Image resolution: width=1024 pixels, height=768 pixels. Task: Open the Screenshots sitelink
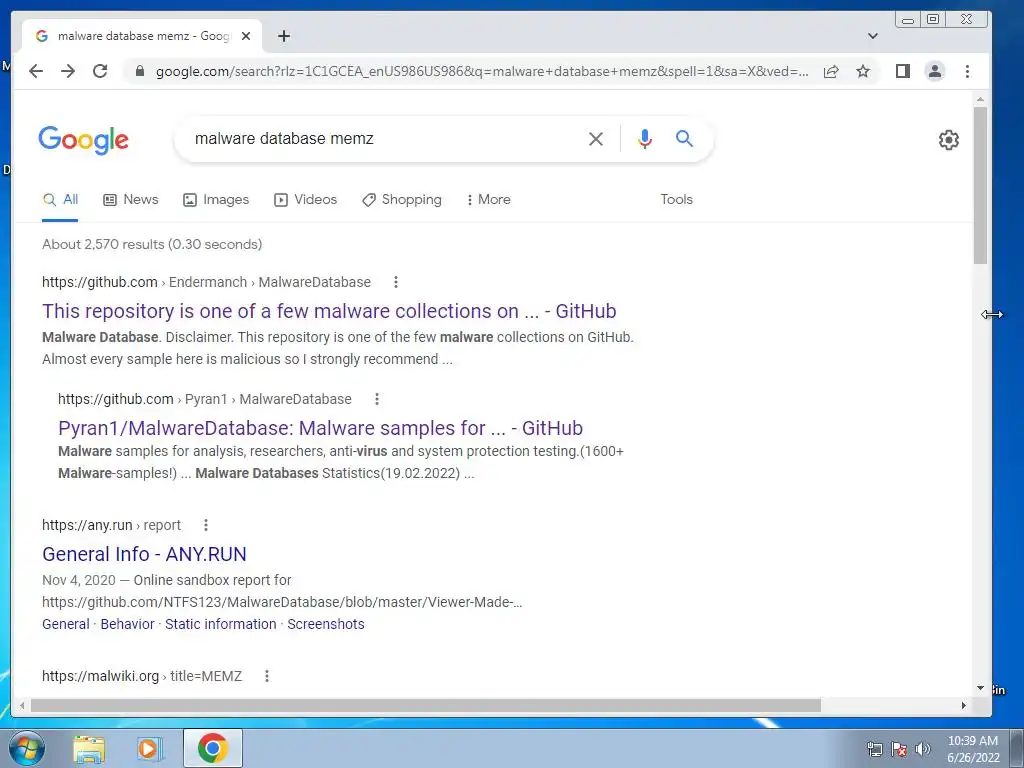pyautogui.click(x=326, y=624)
